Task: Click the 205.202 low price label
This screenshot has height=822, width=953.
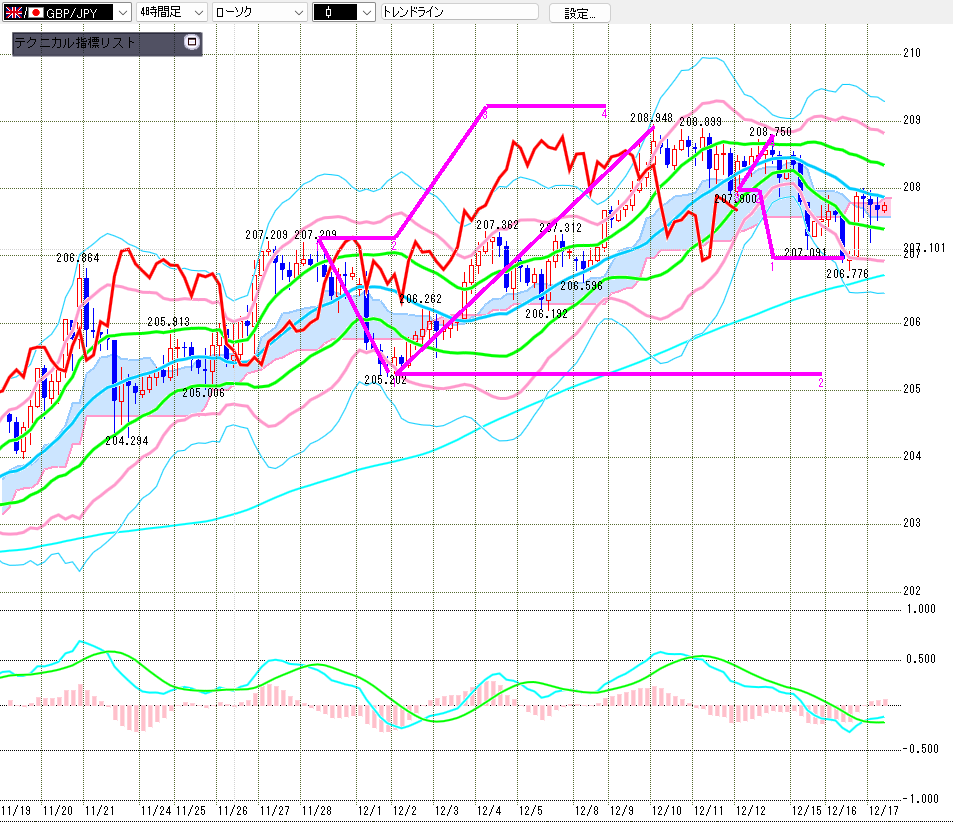Action: (x=384, y=380)
